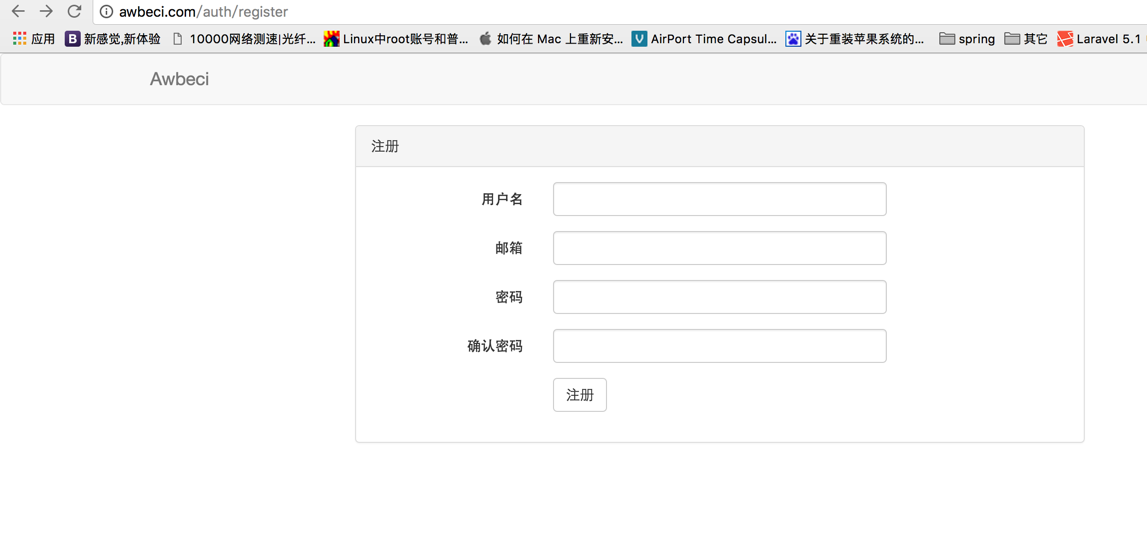
Task: View site info icon beside awbeci.com
Action: click(x=107, y=12)
